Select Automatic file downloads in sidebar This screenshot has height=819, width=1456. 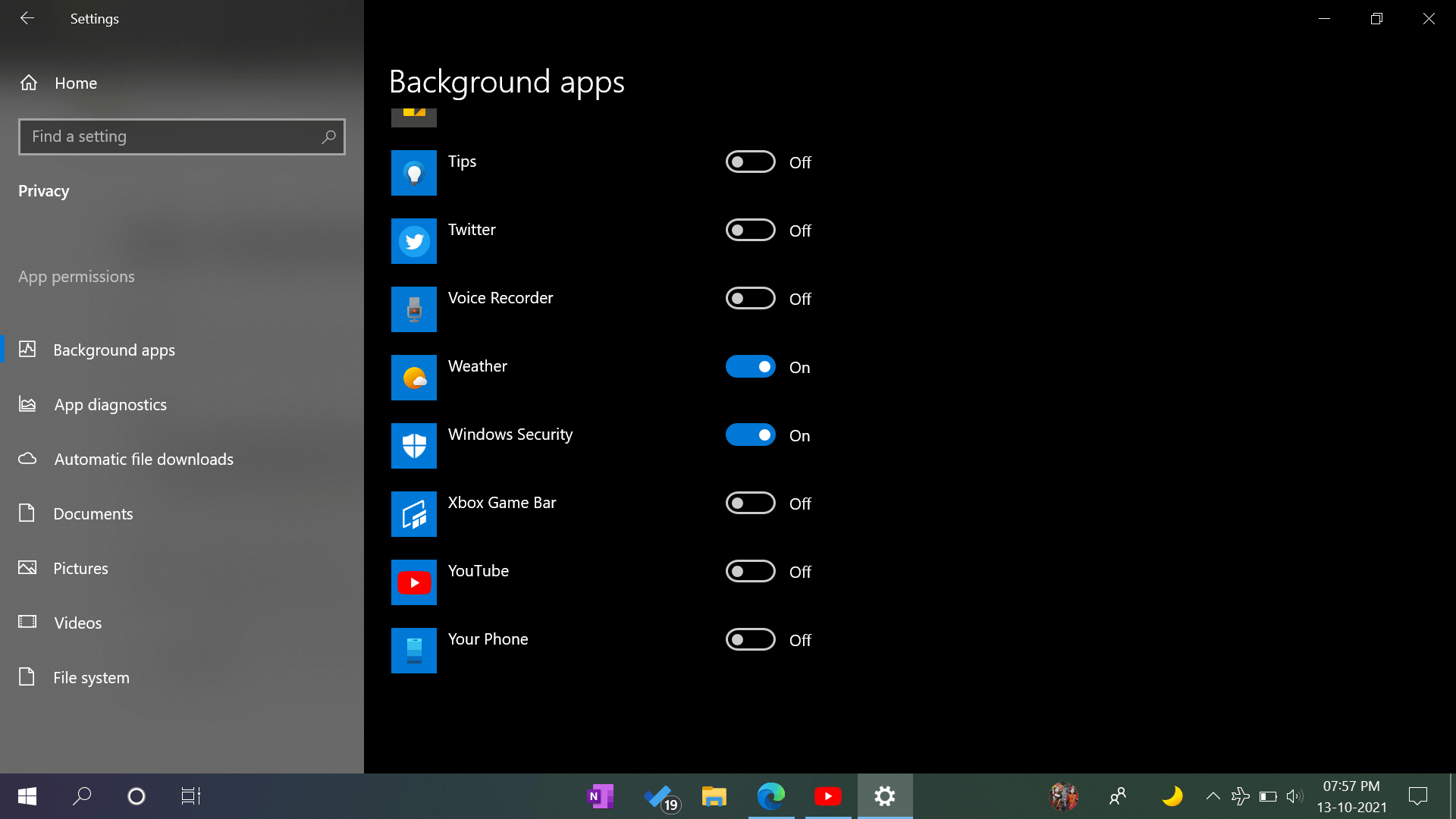(x=143, y=460)
